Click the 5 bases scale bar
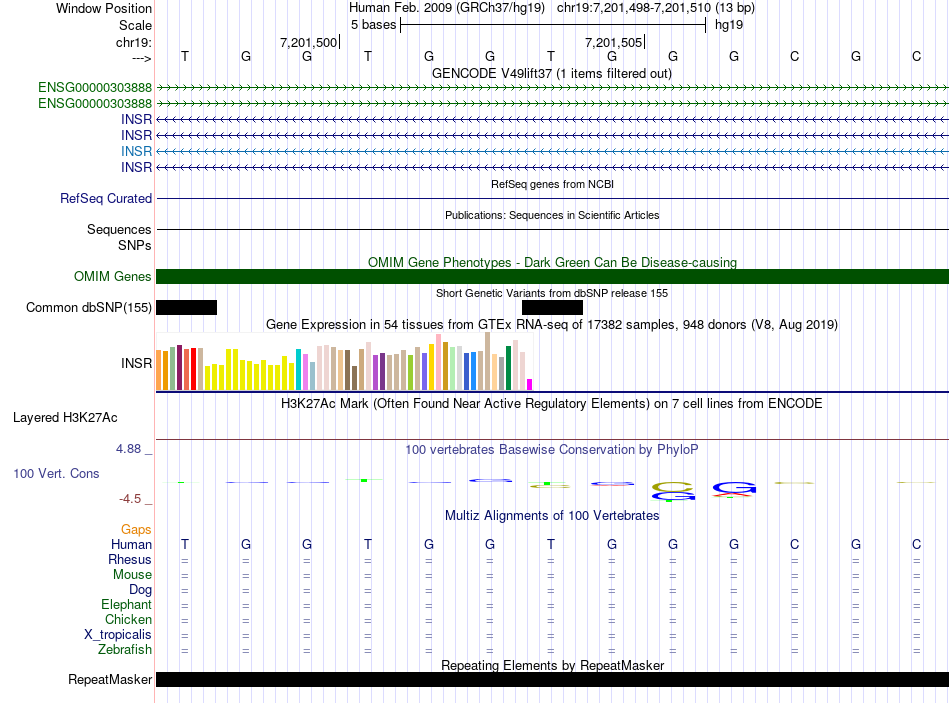The height and width of the screenshot is (703, 950). (x=553, y=25)
